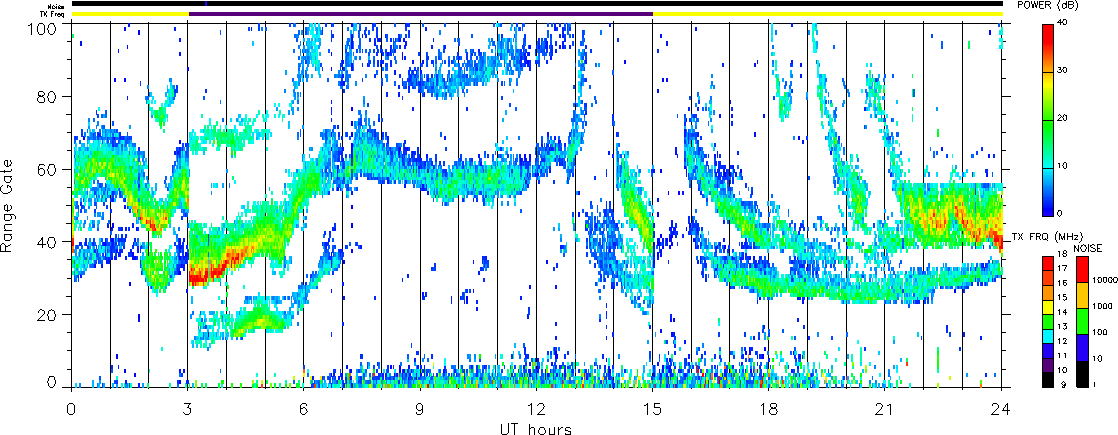The image size is (1118, 435).
Task: Pick the purple 10 MHz swatch in TX FRQ legend
Action: click(x=1047, y=365)
